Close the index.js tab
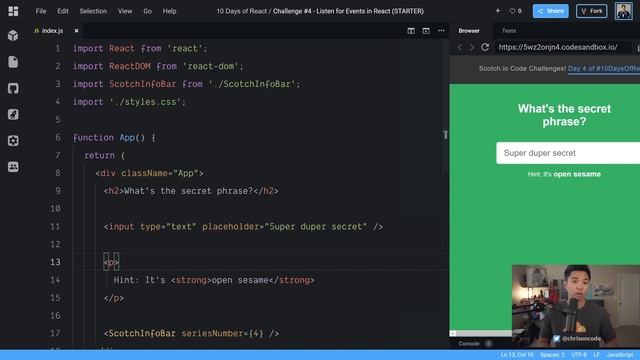The height and width of the screenshot is (360, 640). (x=76, y=31)
